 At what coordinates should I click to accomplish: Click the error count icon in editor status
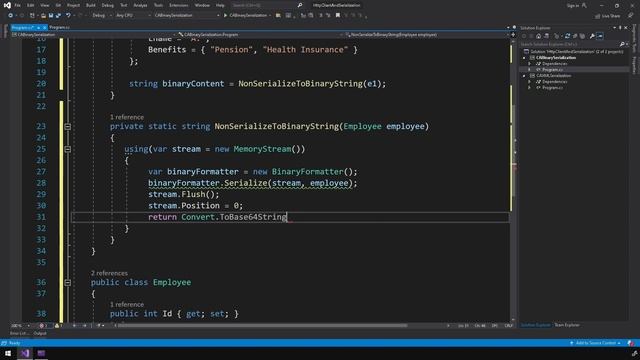[41, 326]
